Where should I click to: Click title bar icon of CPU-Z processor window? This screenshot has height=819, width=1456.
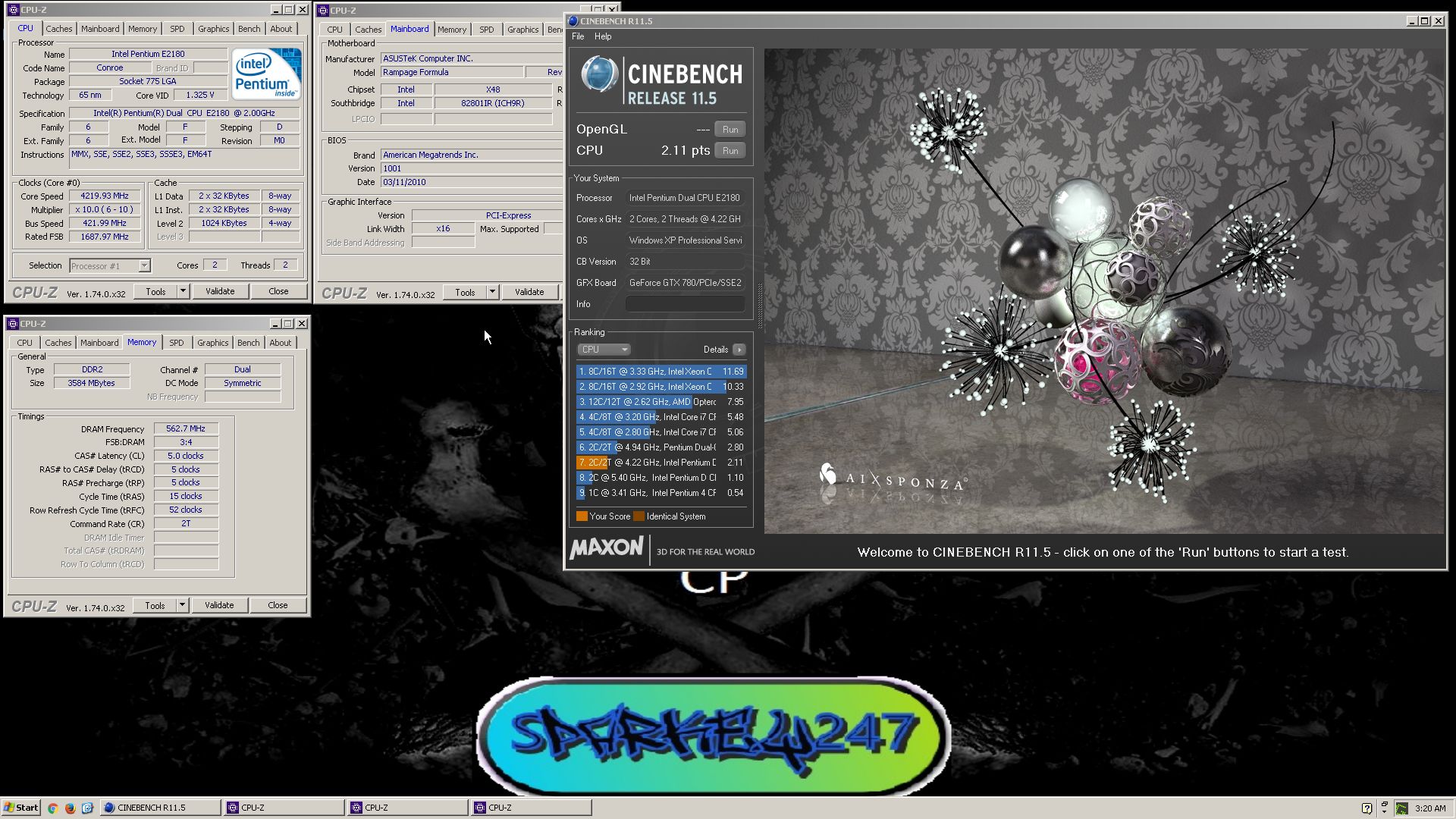click(13, 10)
